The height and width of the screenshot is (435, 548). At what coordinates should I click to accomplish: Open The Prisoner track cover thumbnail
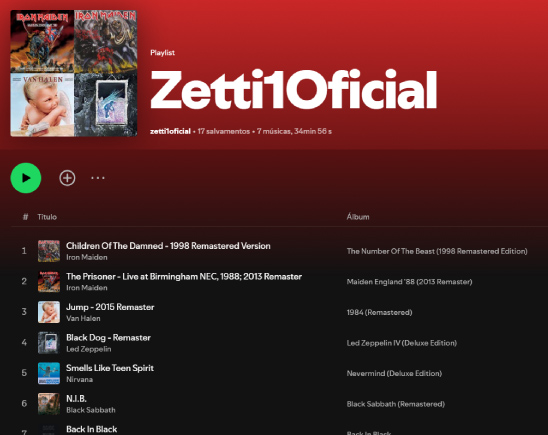[49, 281]
